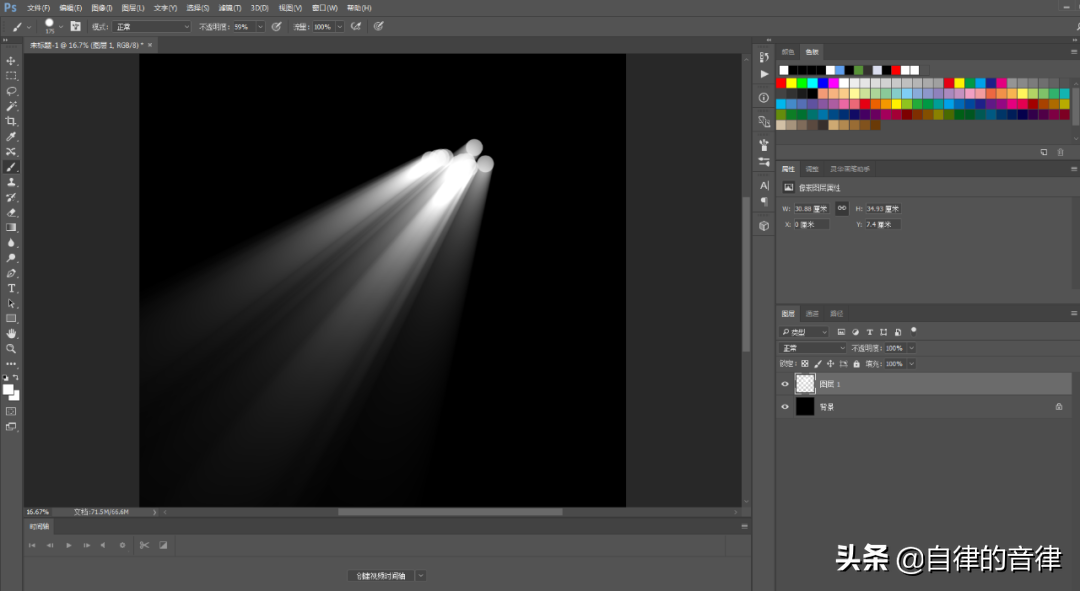The height and width of the screenshot is (591, 1080).
Task: Delete swatch trash button
Action: coord(1061,152)
